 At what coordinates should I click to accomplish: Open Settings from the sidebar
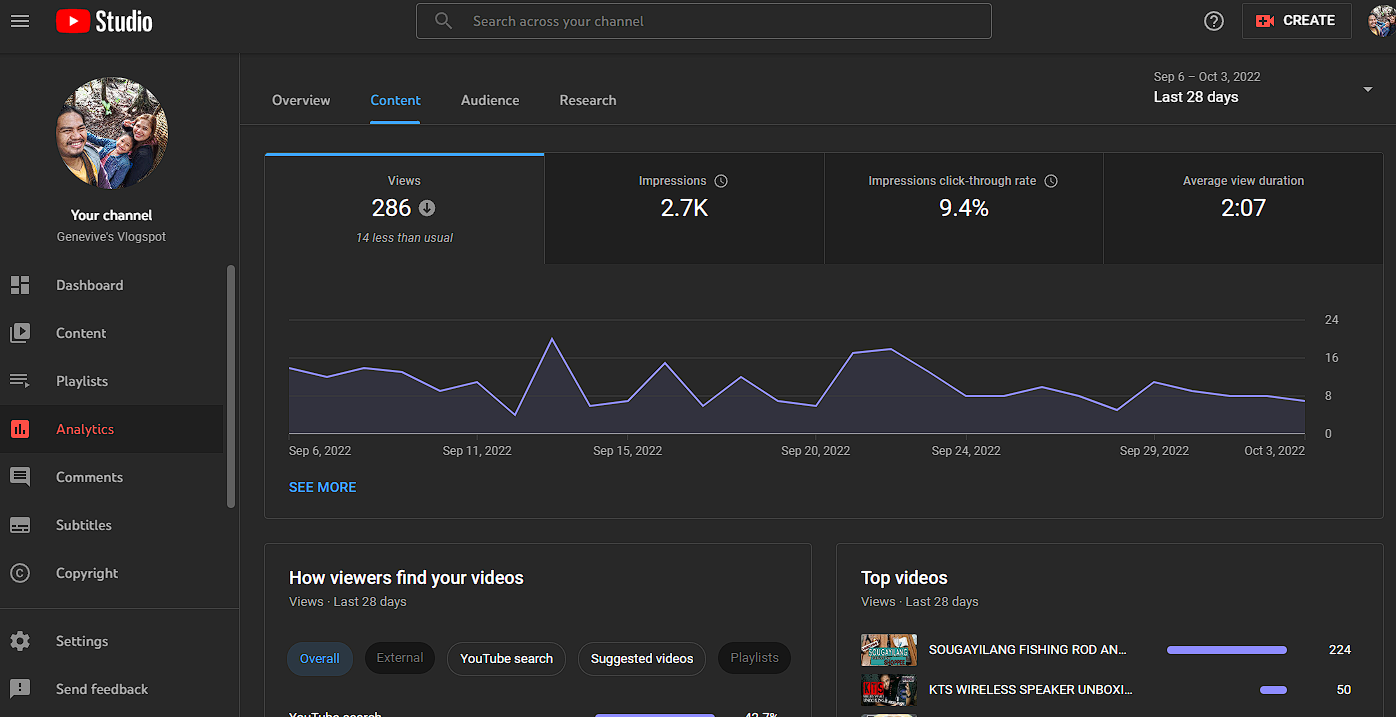(x=112, y=641)
